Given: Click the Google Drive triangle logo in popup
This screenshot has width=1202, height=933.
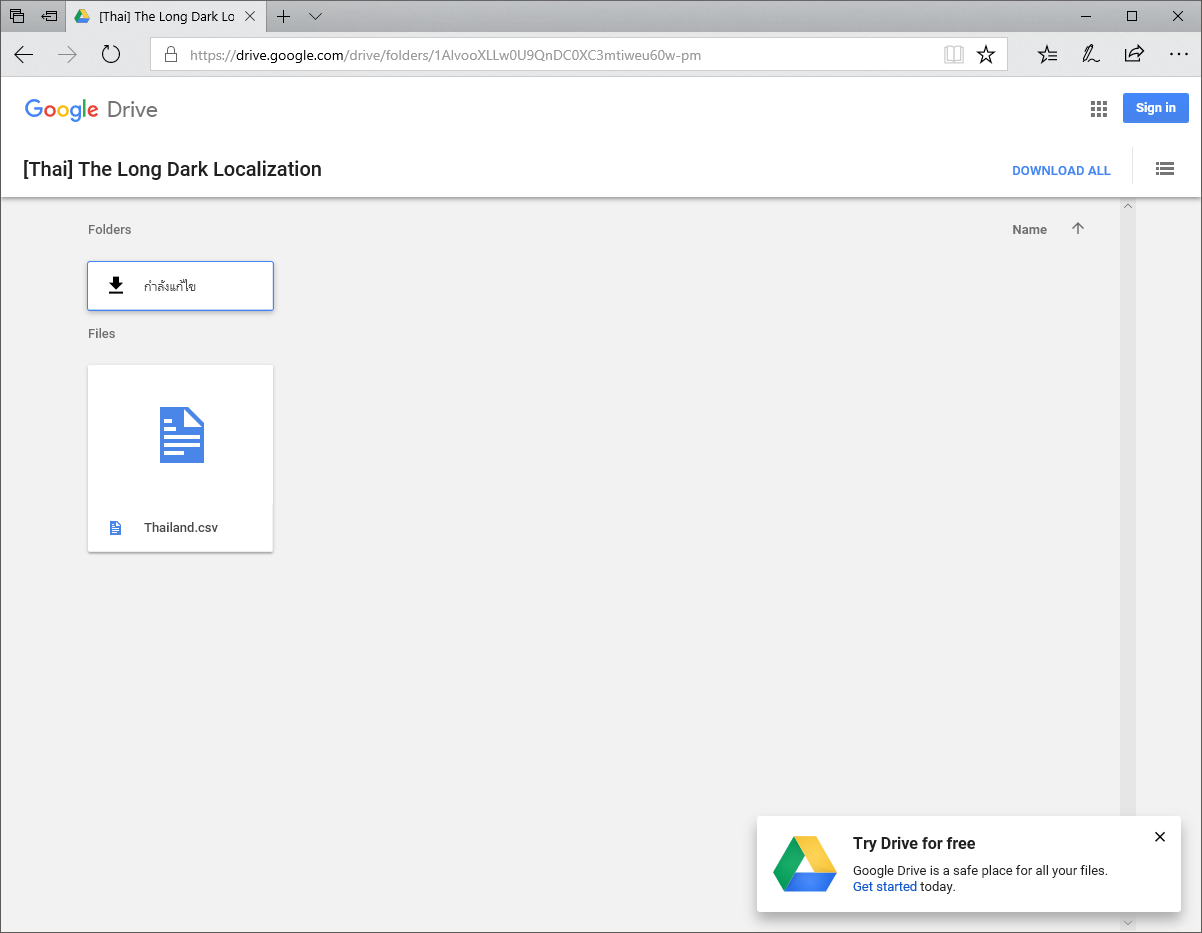Looking at the screenshot, I should (x=805, y=864).
